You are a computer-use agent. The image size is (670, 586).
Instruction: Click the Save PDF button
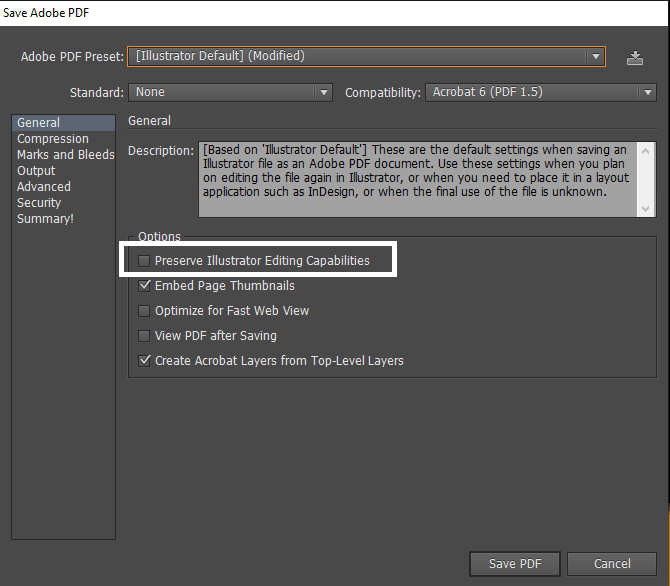coord(515,564)
